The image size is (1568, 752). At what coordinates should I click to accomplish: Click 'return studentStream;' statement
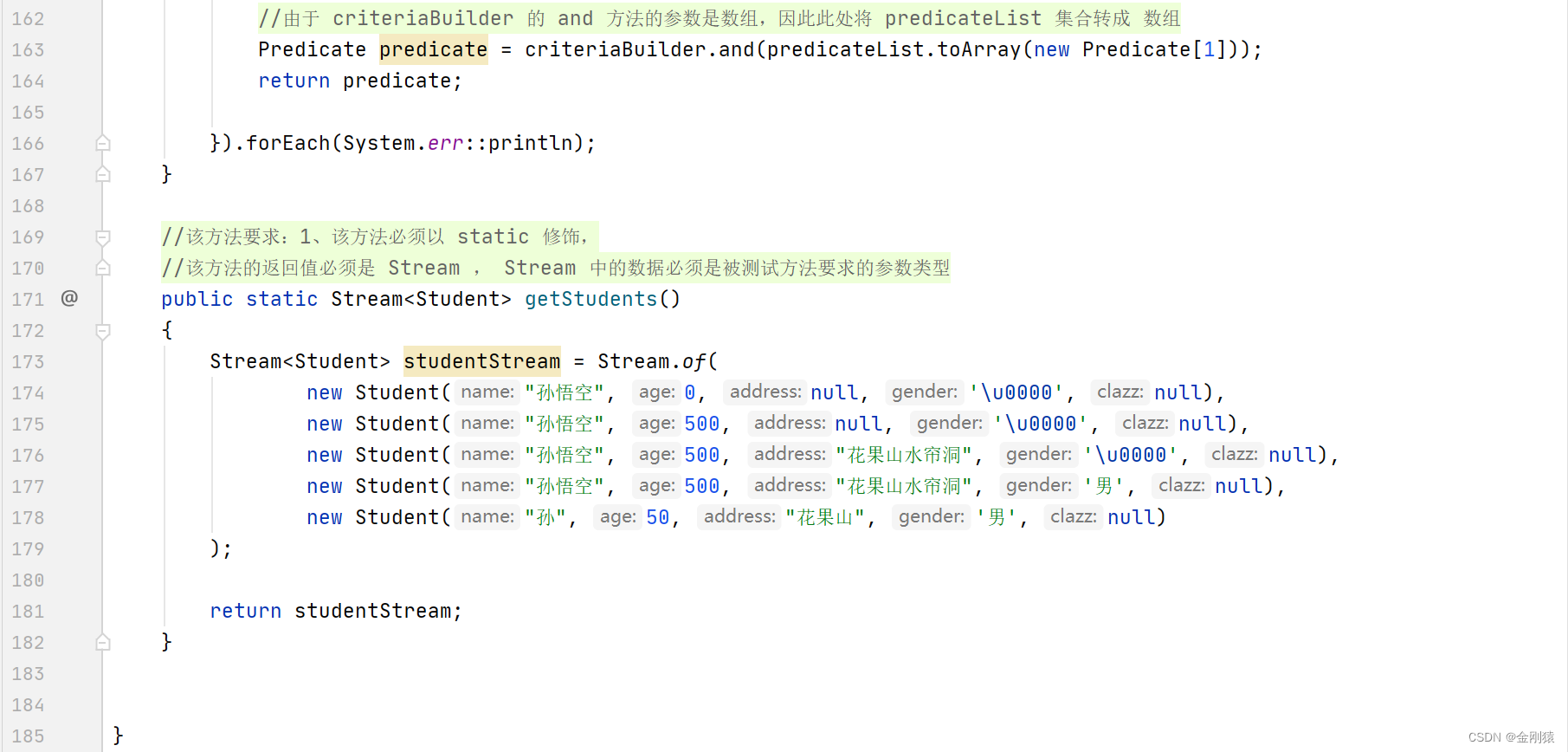336,611
